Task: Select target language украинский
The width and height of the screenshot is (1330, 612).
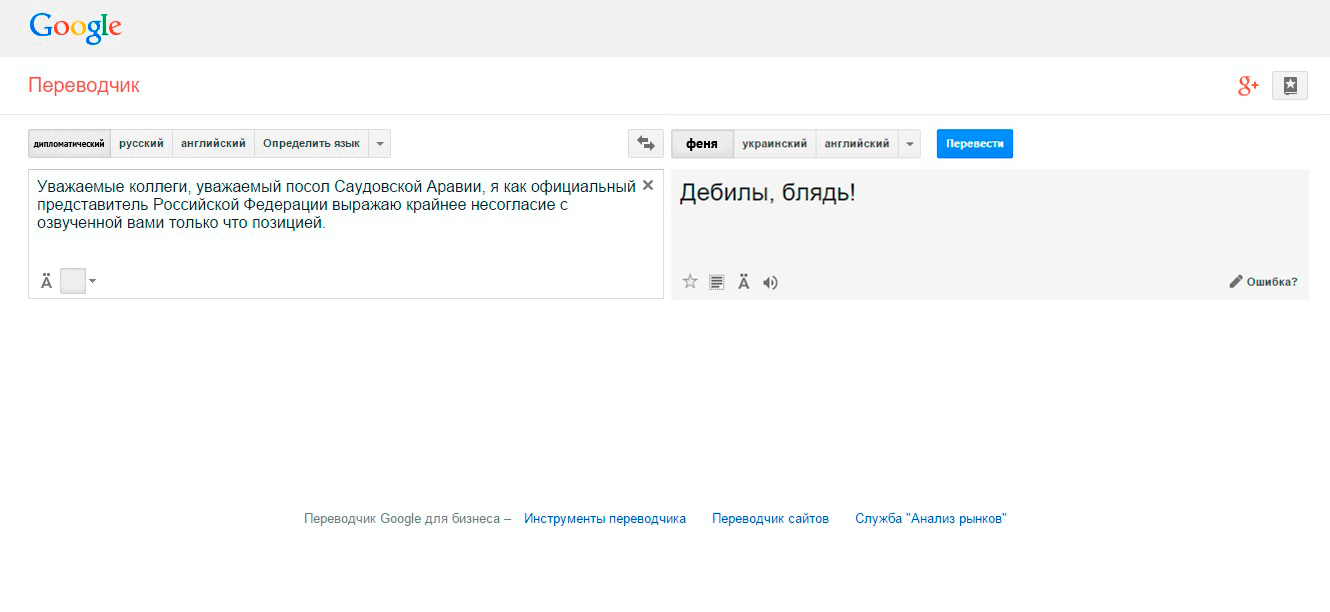Action: tap(774, 144)
